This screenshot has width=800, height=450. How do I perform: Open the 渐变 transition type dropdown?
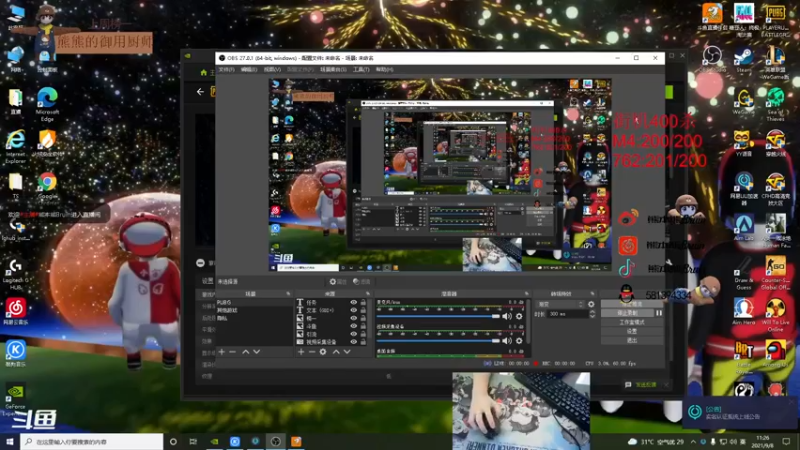560,304
